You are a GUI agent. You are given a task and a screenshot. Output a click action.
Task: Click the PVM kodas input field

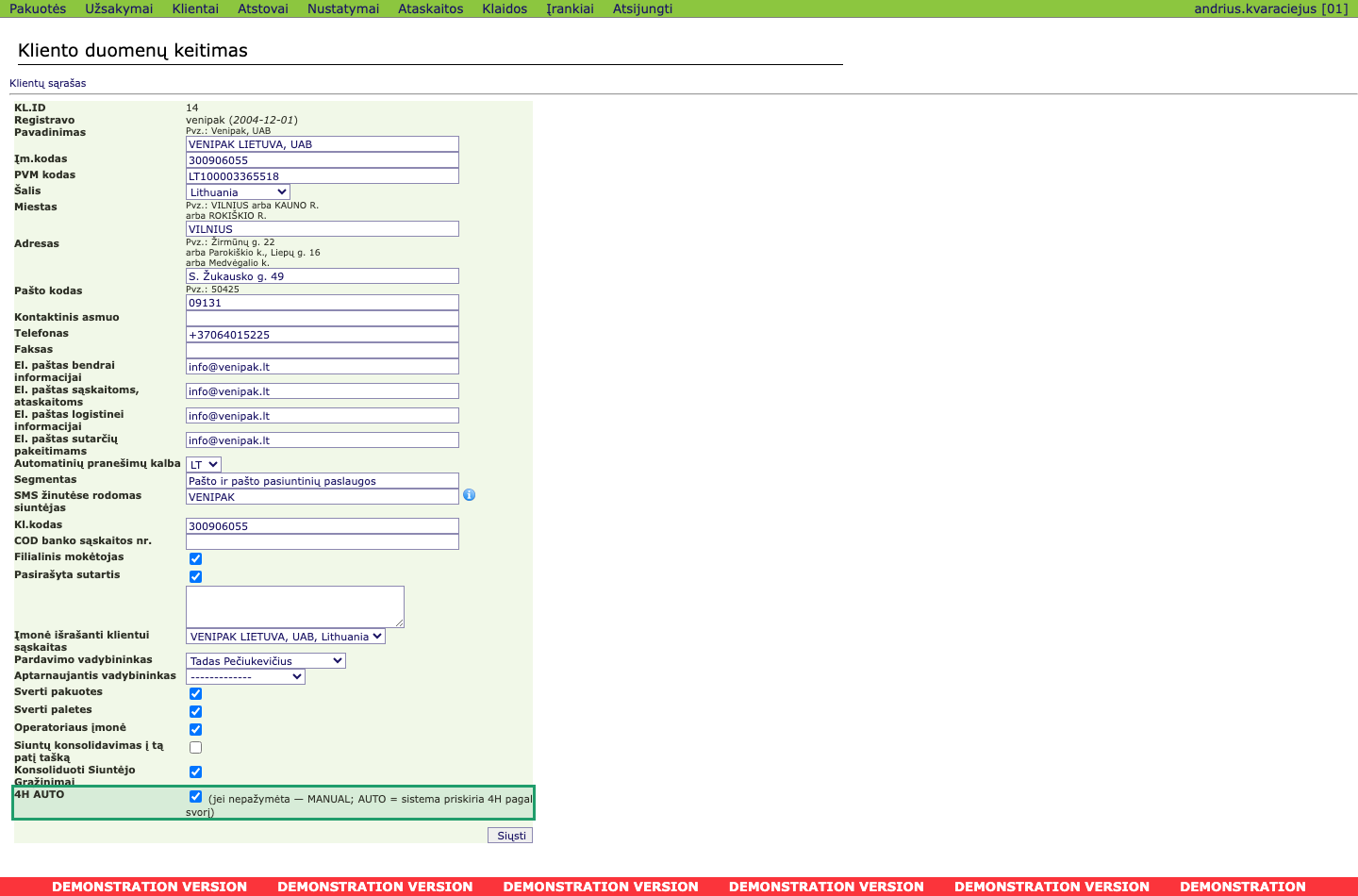click(323, 176)
